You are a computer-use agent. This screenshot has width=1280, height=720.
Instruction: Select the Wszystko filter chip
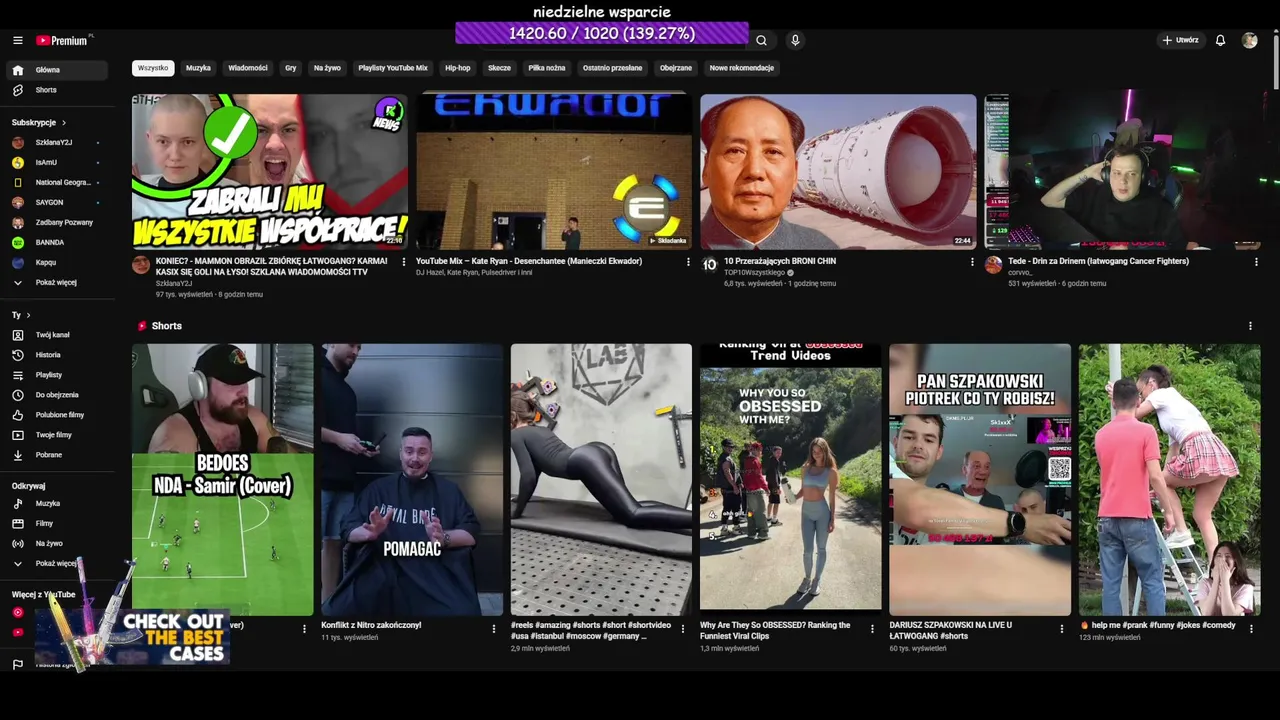pos(153,68)
